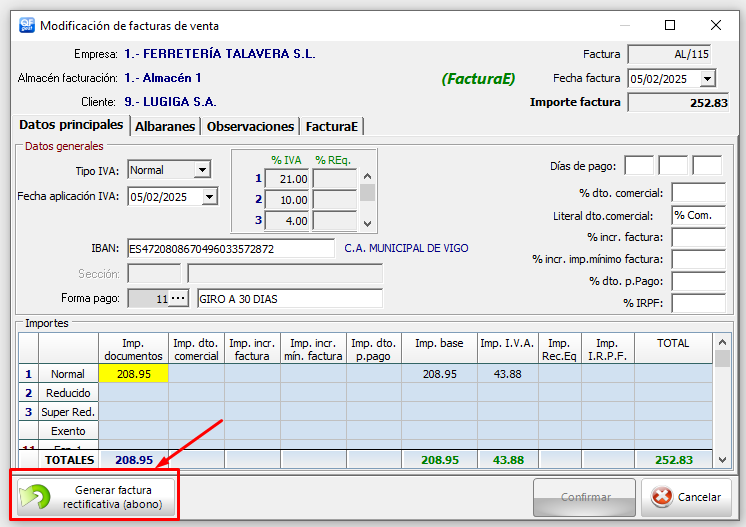Click the 21.00 % IVA value
Viewport: 746px width, 527px height.
(287, 179)
